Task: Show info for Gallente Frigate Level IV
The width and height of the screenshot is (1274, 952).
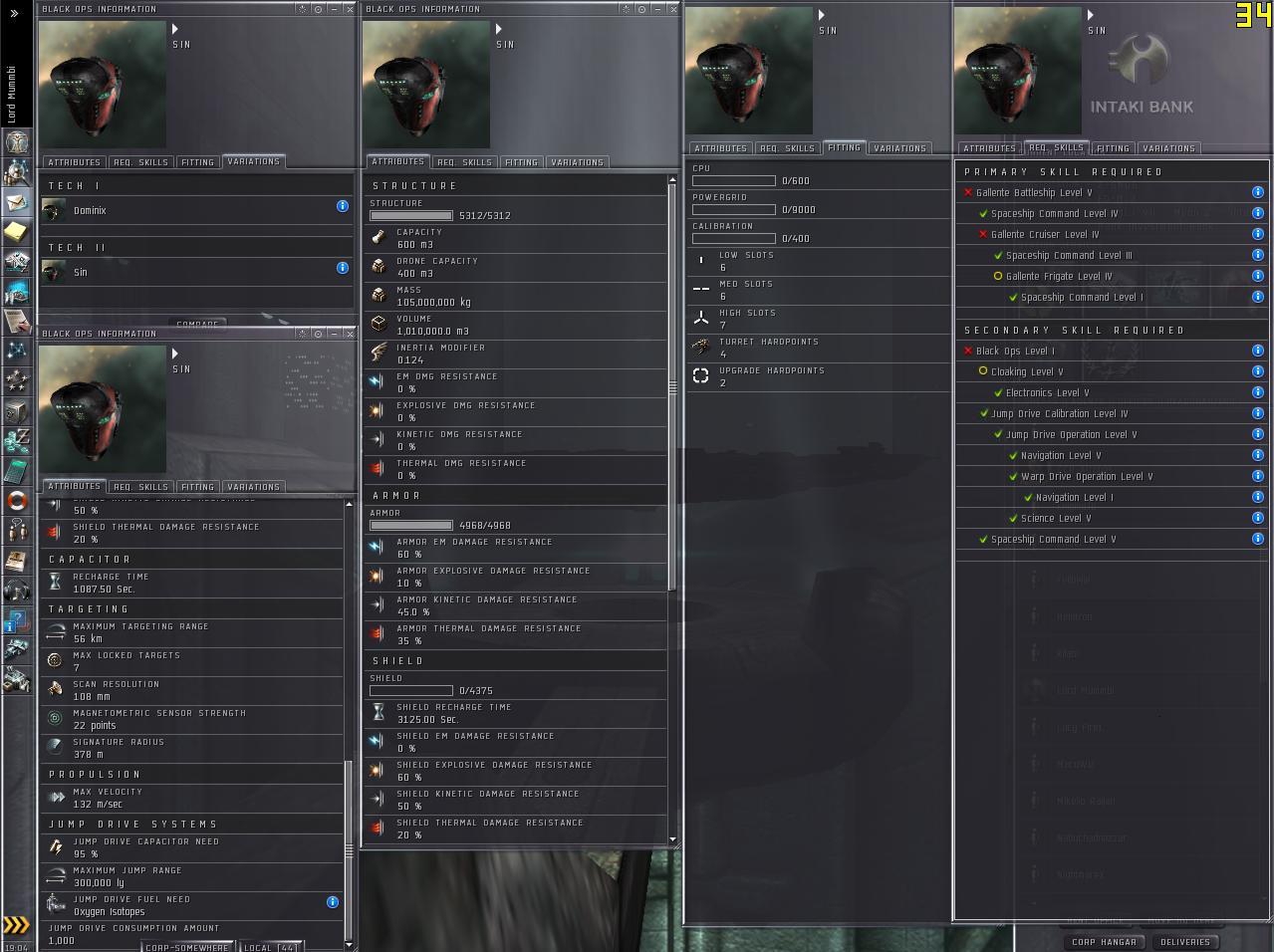Action: coord(1257,276)
